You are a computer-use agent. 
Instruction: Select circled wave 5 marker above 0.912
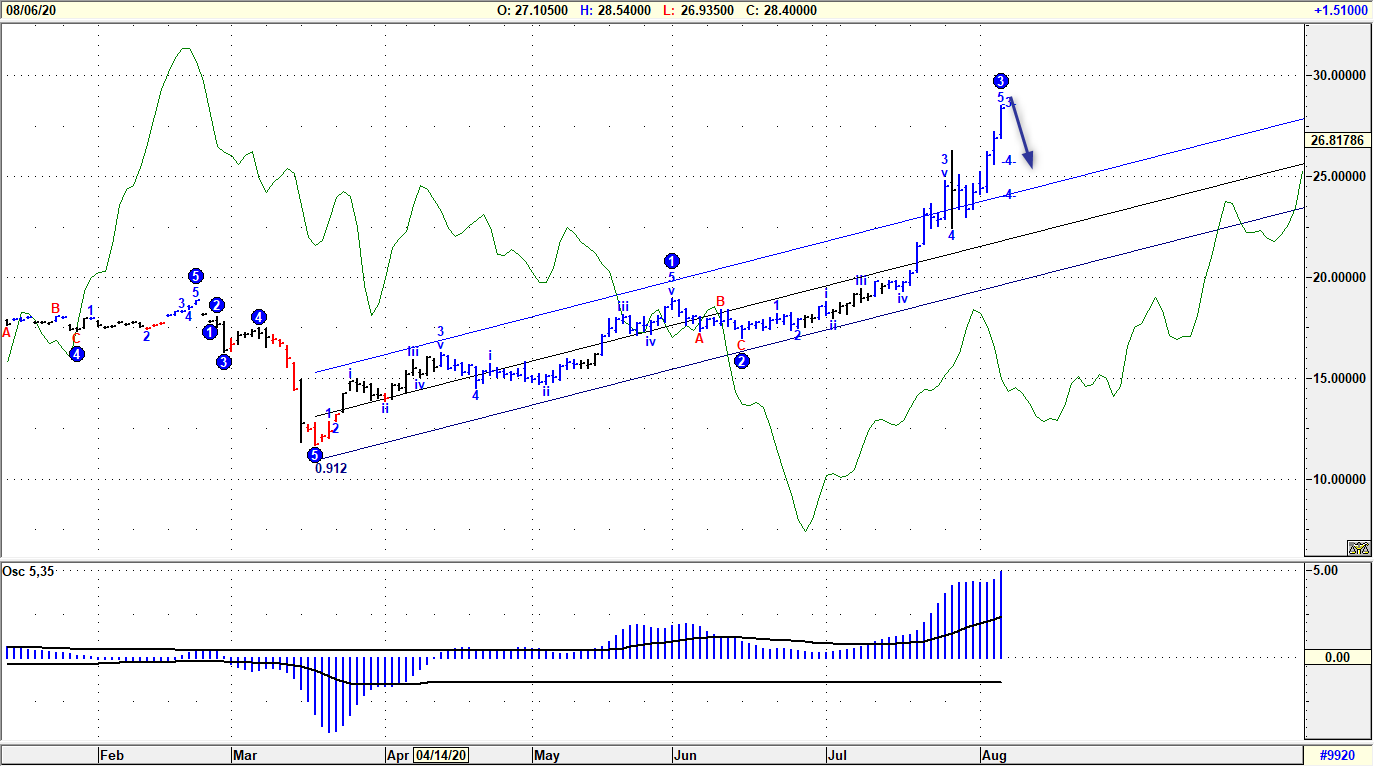pyautogui.click(x=314, y=454)
